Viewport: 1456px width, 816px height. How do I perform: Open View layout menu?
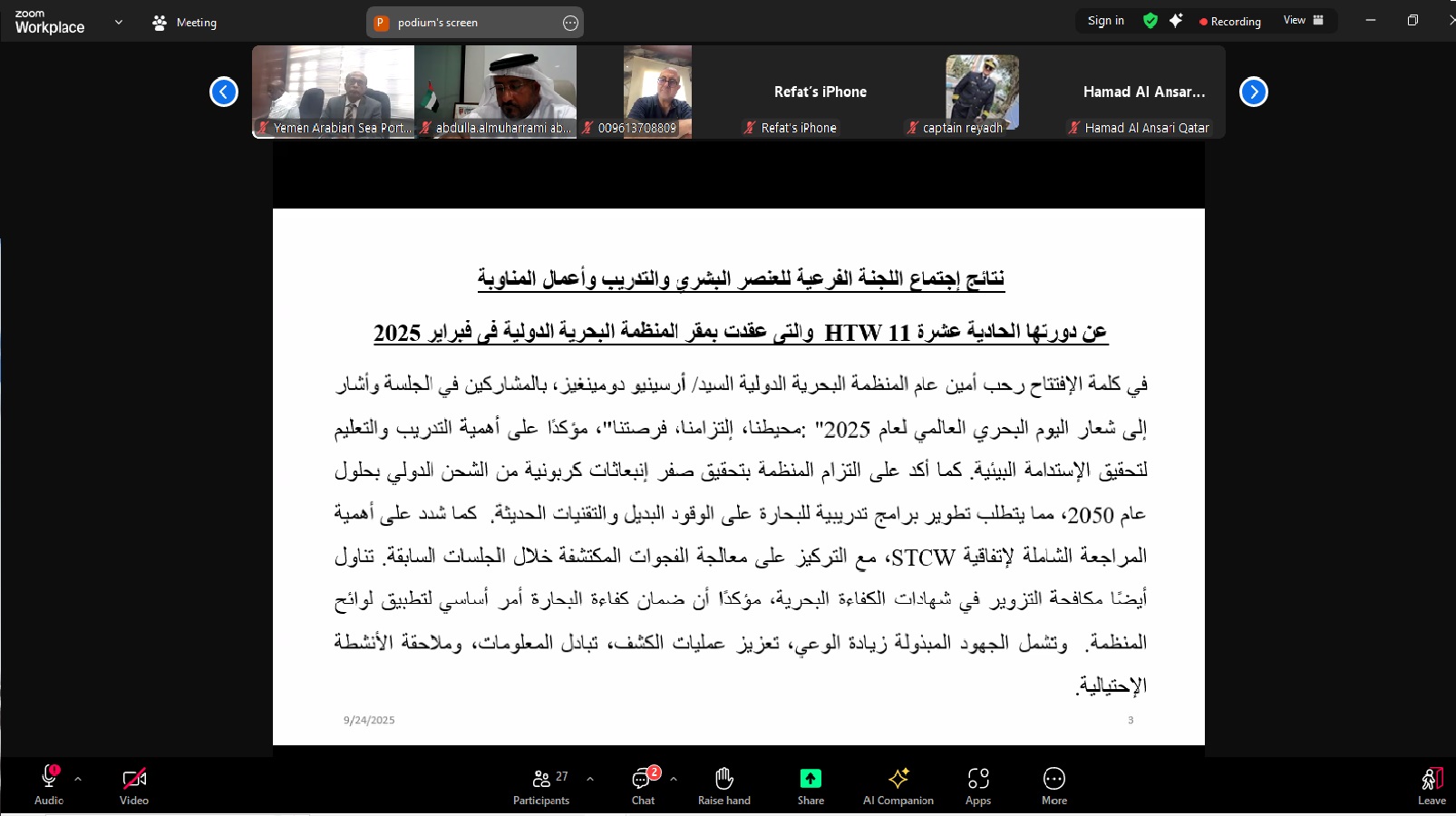[x=1304, y=20]
